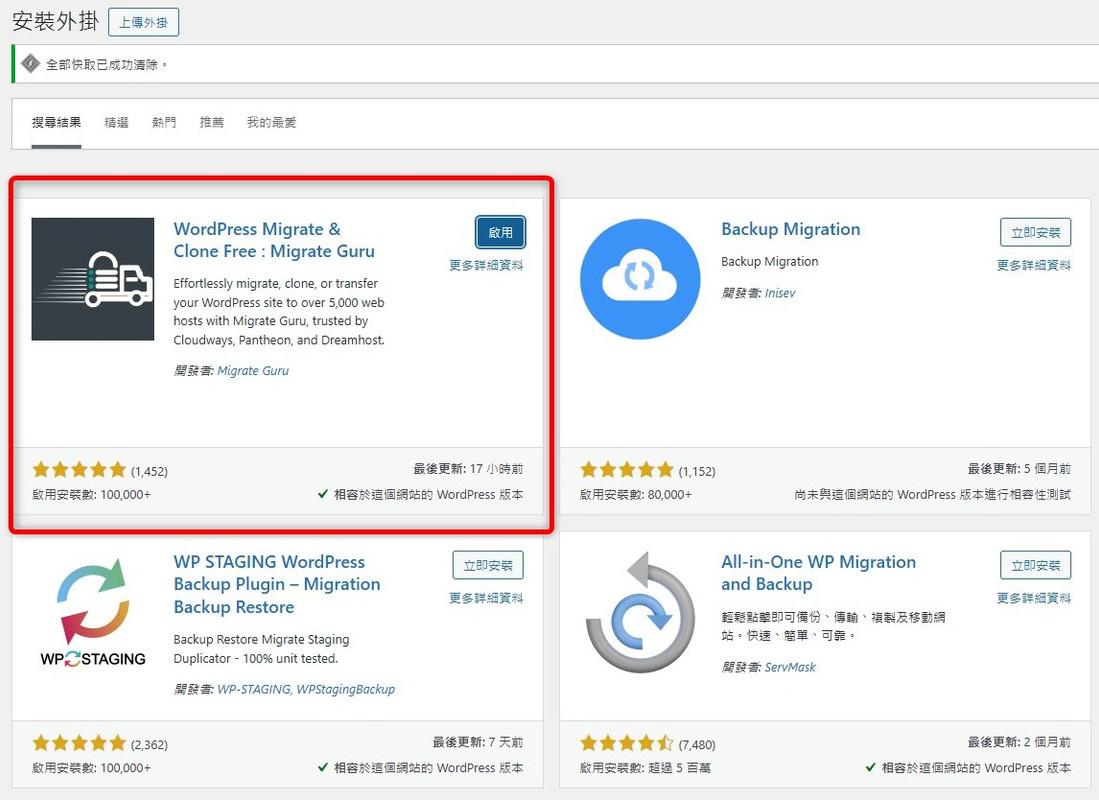Click the All-in-One WP Migration icon
Screen dimensions: 1099x800
tap(640, 612)
